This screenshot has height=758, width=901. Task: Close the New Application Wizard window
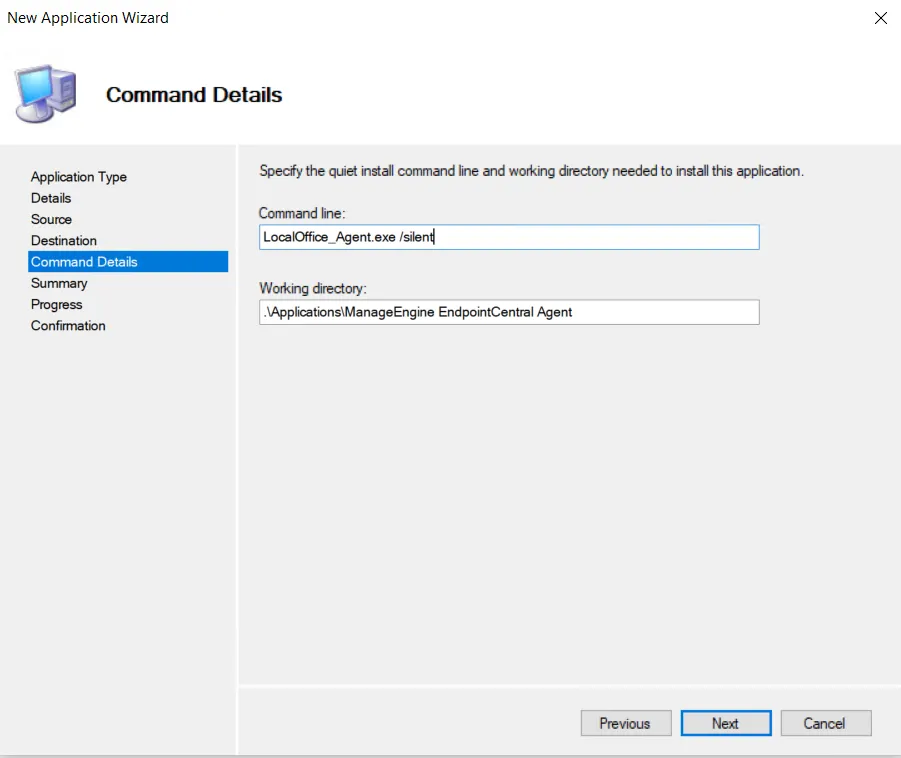tap(880, 18)
